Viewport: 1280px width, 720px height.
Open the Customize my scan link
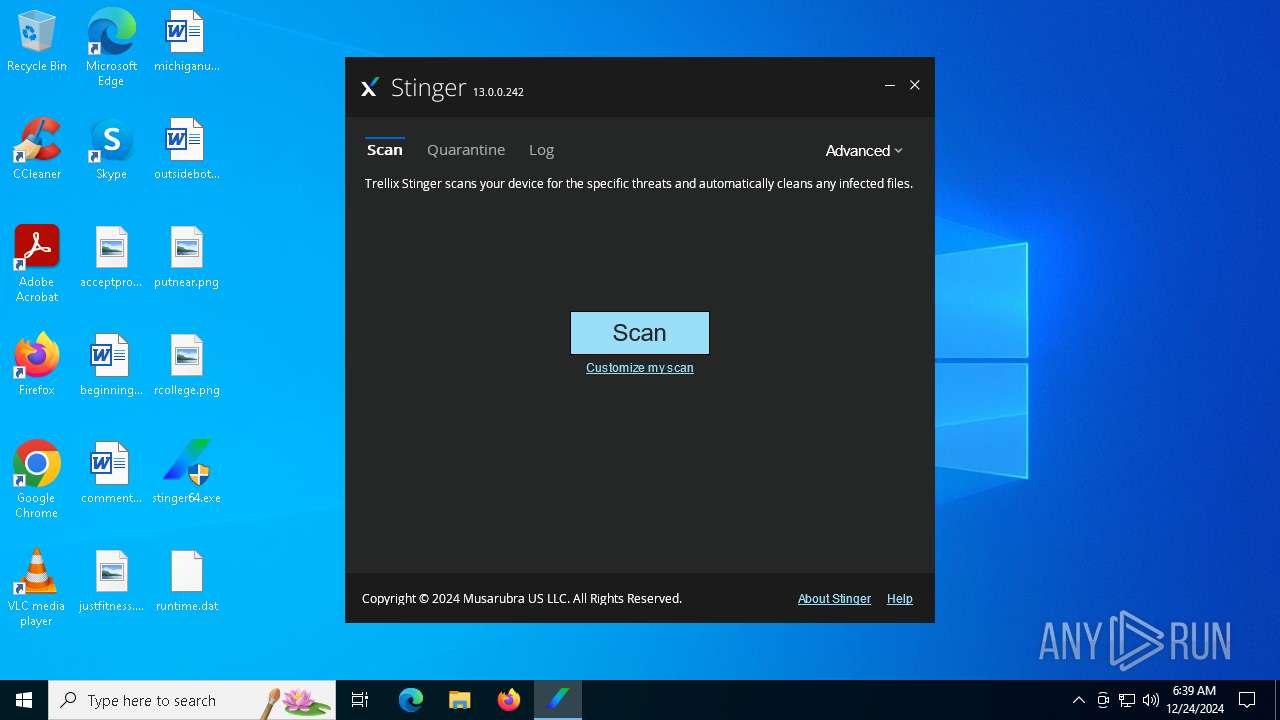coord(640,368)
